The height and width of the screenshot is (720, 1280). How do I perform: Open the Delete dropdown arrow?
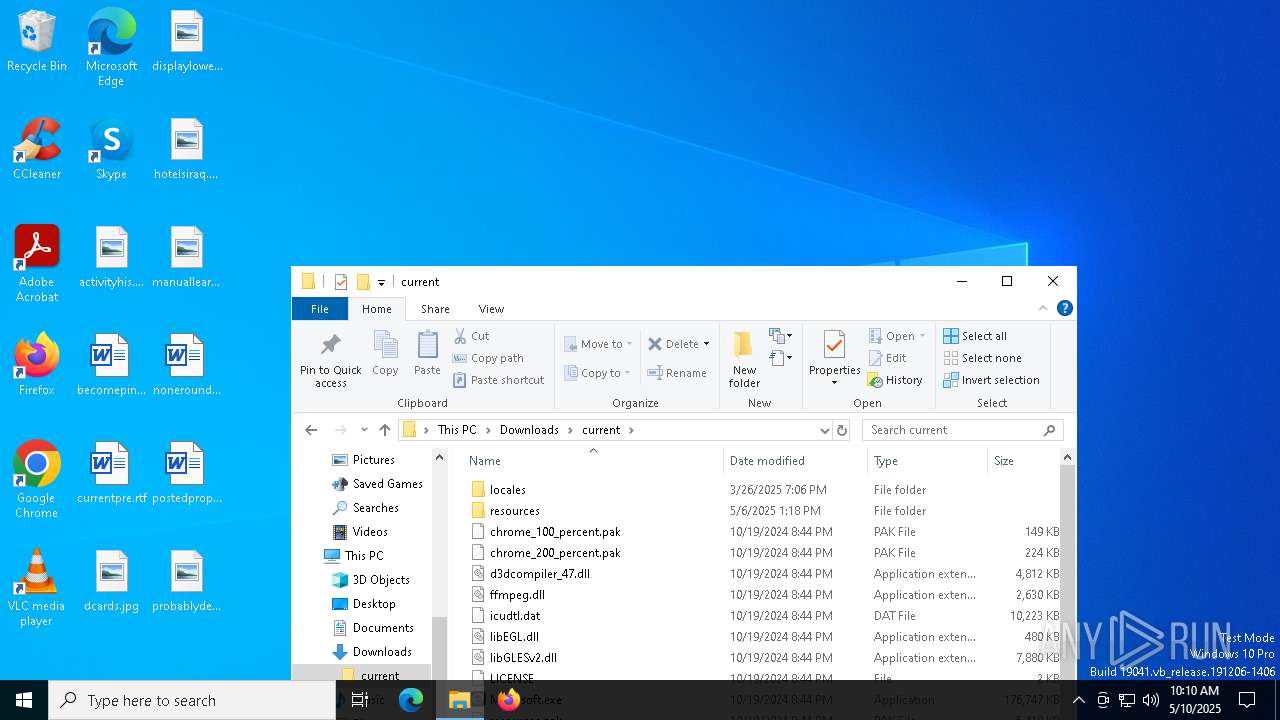(x=706, y=344)
